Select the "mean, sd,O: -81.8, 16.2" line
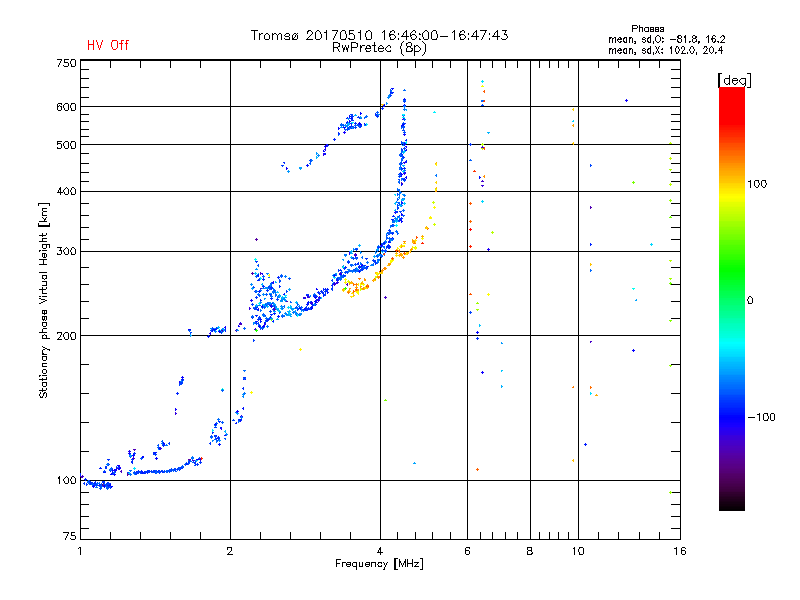The height and width of the screenshot is (600, 800). 666,39
